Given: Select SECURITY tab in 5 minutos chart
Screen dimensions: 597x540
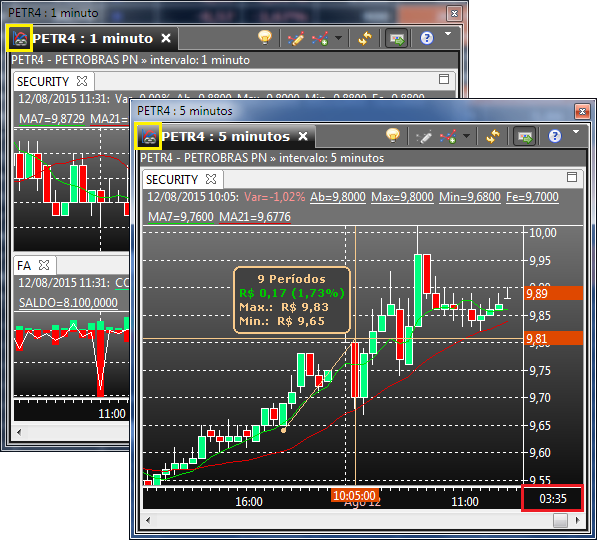Looking at the screenshot, I should click(172, 179).
